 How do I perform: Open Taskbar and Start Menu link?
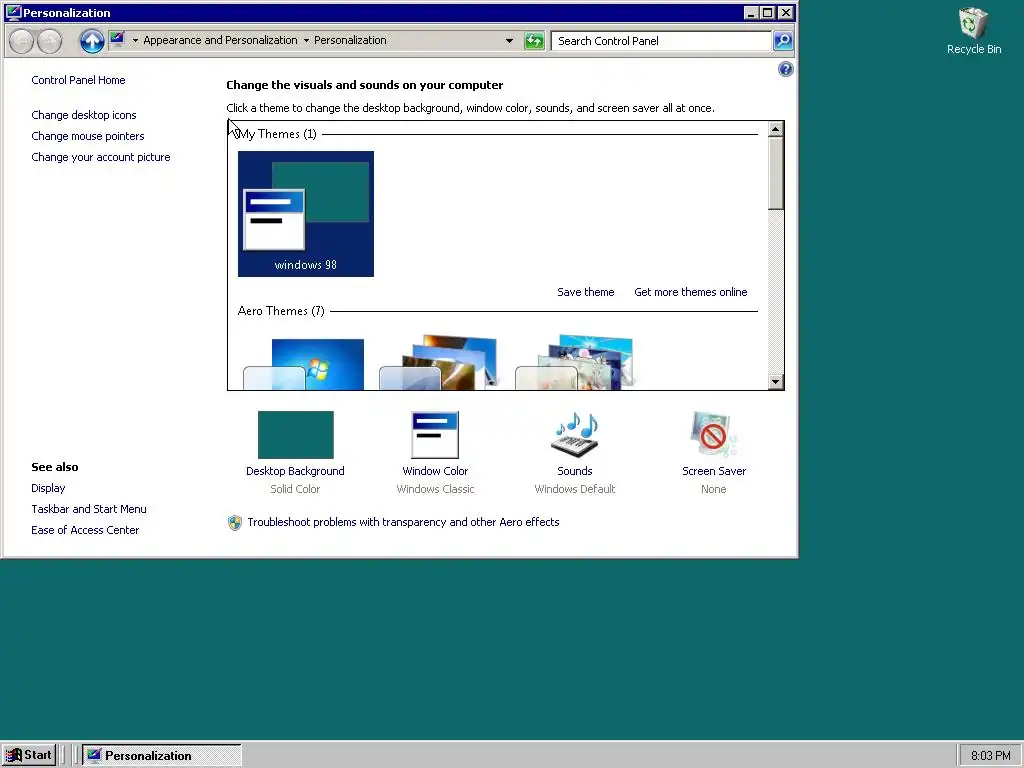[89, 509]
